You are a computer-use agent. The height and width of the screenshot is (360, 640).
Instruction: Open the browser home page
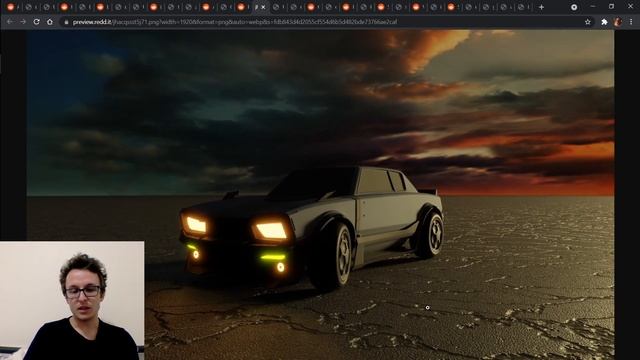[50, 22]
